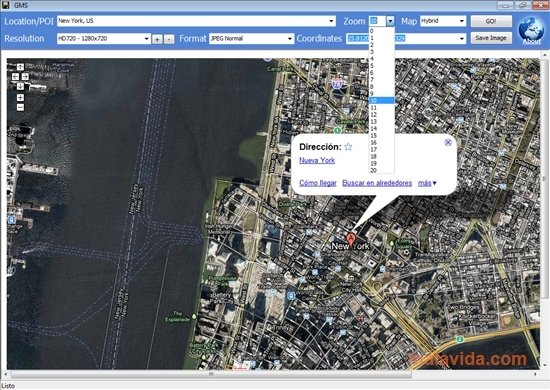Click the Save Image button

(491, 38)
